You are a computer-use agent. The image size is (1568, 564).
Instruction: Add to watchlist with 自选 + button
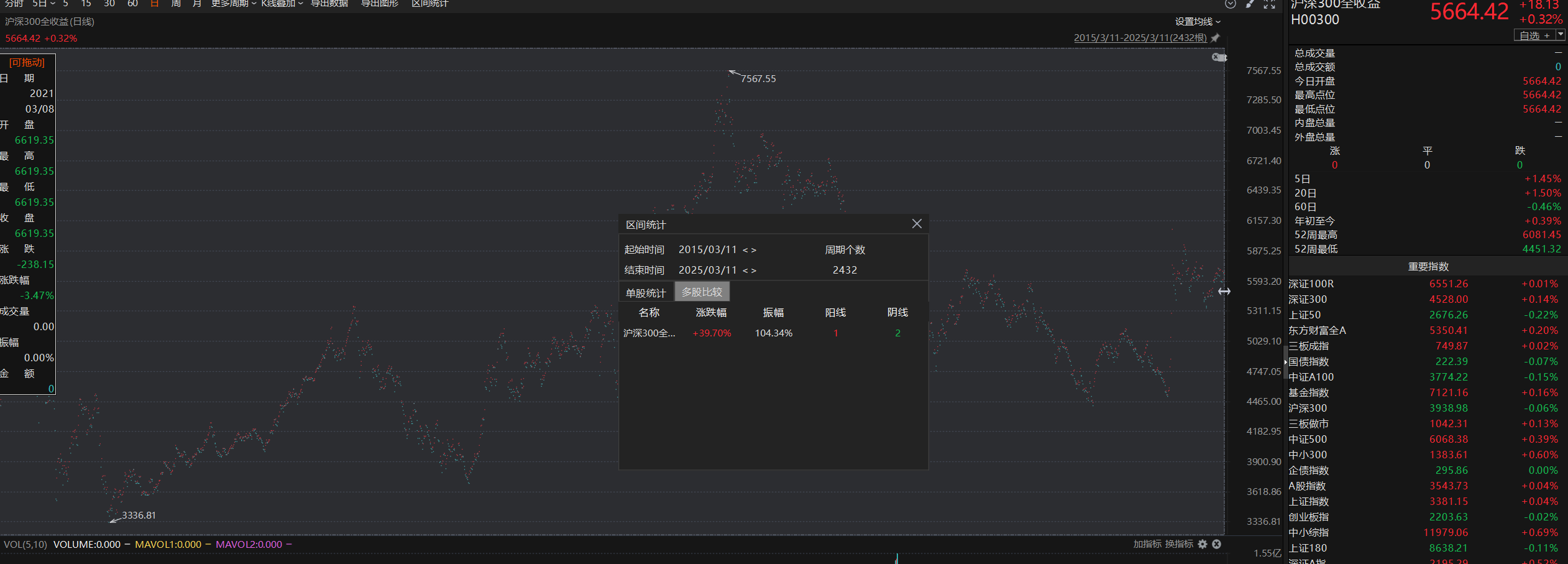[1534, 35]
